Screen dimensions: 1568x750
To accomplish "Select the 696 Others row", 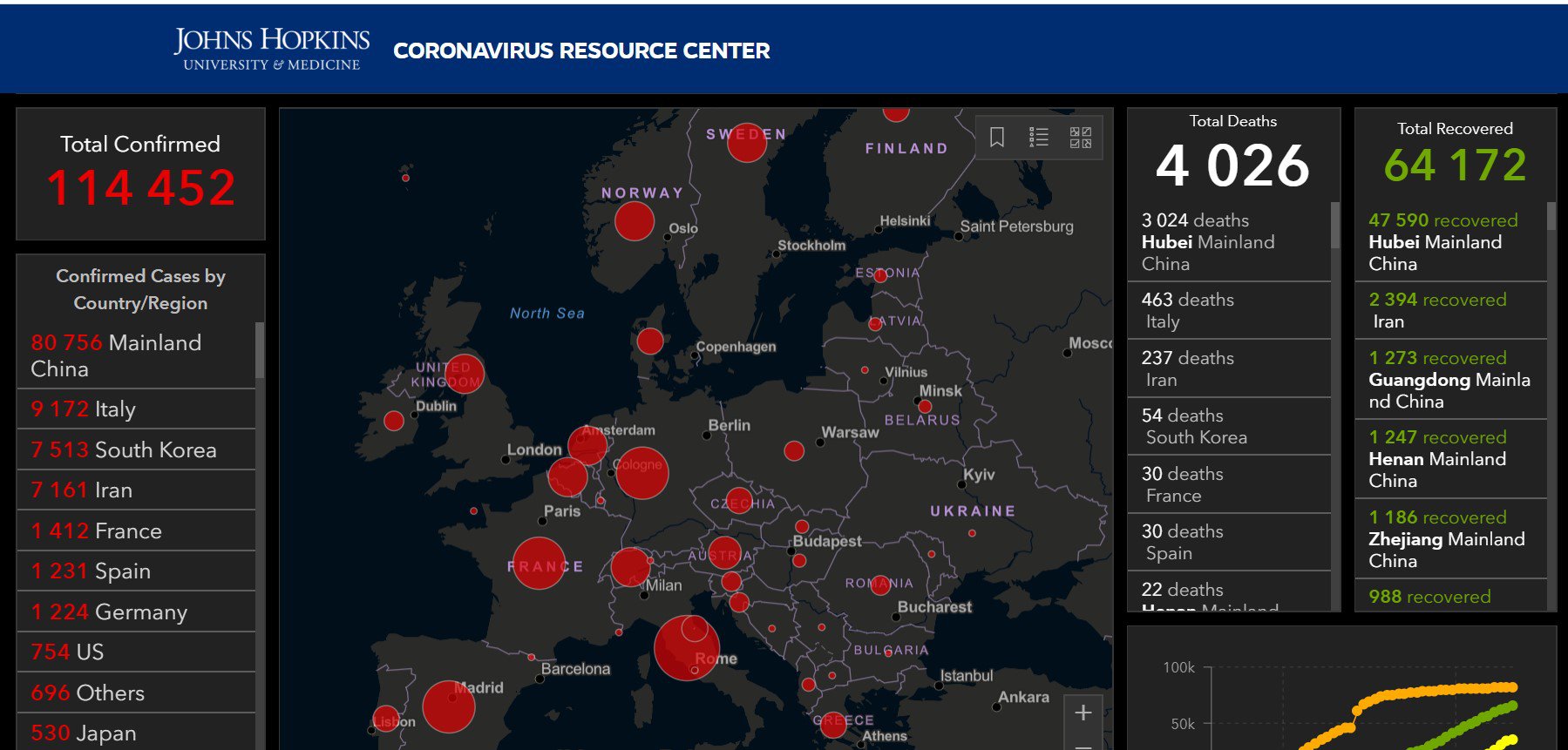I will (x=136, y=693).
